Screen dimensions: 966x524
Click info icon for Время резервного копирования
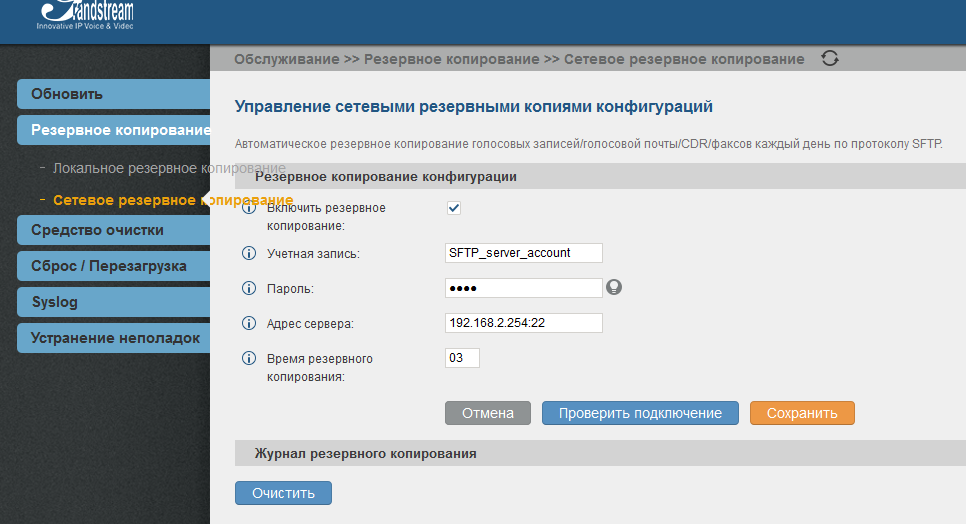click(x=249, y=358)
